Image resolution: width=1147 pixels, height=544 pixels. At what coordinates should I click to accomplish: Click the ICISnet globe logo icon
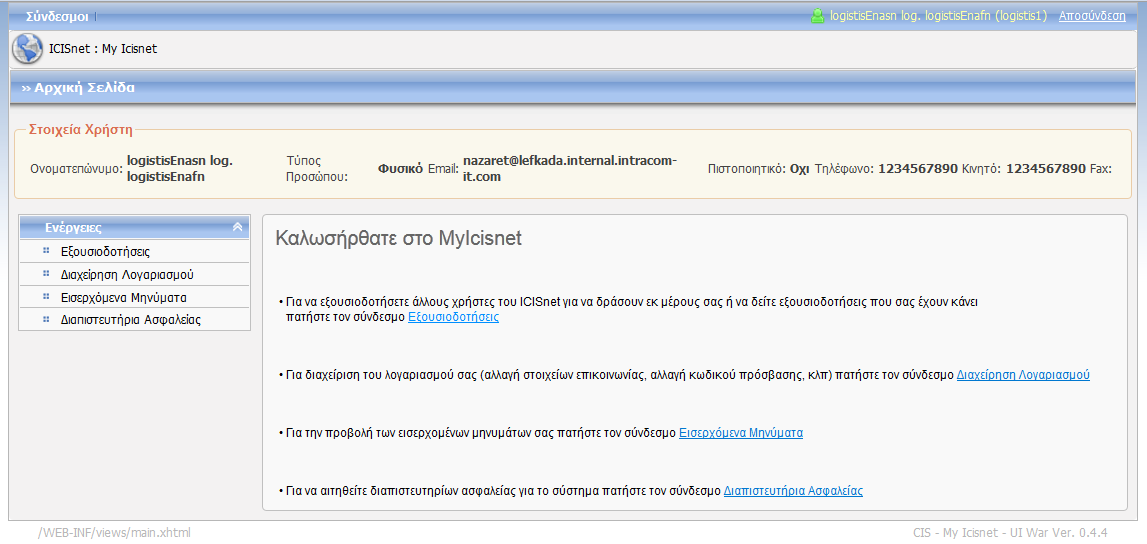coord(27,50)
